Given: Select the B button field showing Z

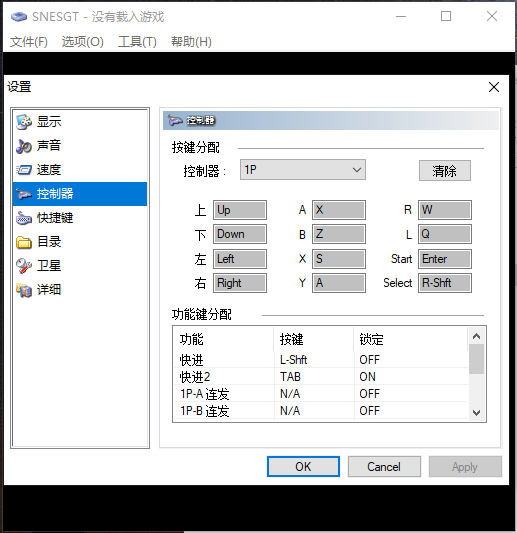Looking at the screenshot, I should (x=339, y=234).
